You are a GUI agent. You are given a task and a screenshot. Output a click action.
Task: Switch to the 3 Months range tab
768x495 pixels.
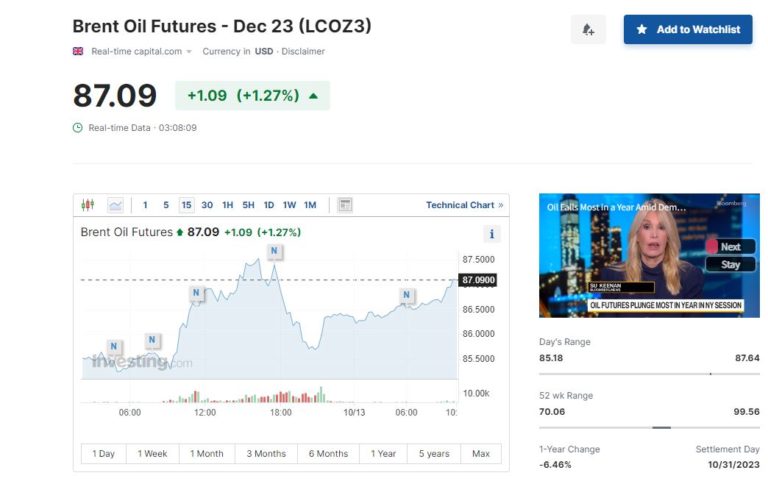tap(266, 453)
